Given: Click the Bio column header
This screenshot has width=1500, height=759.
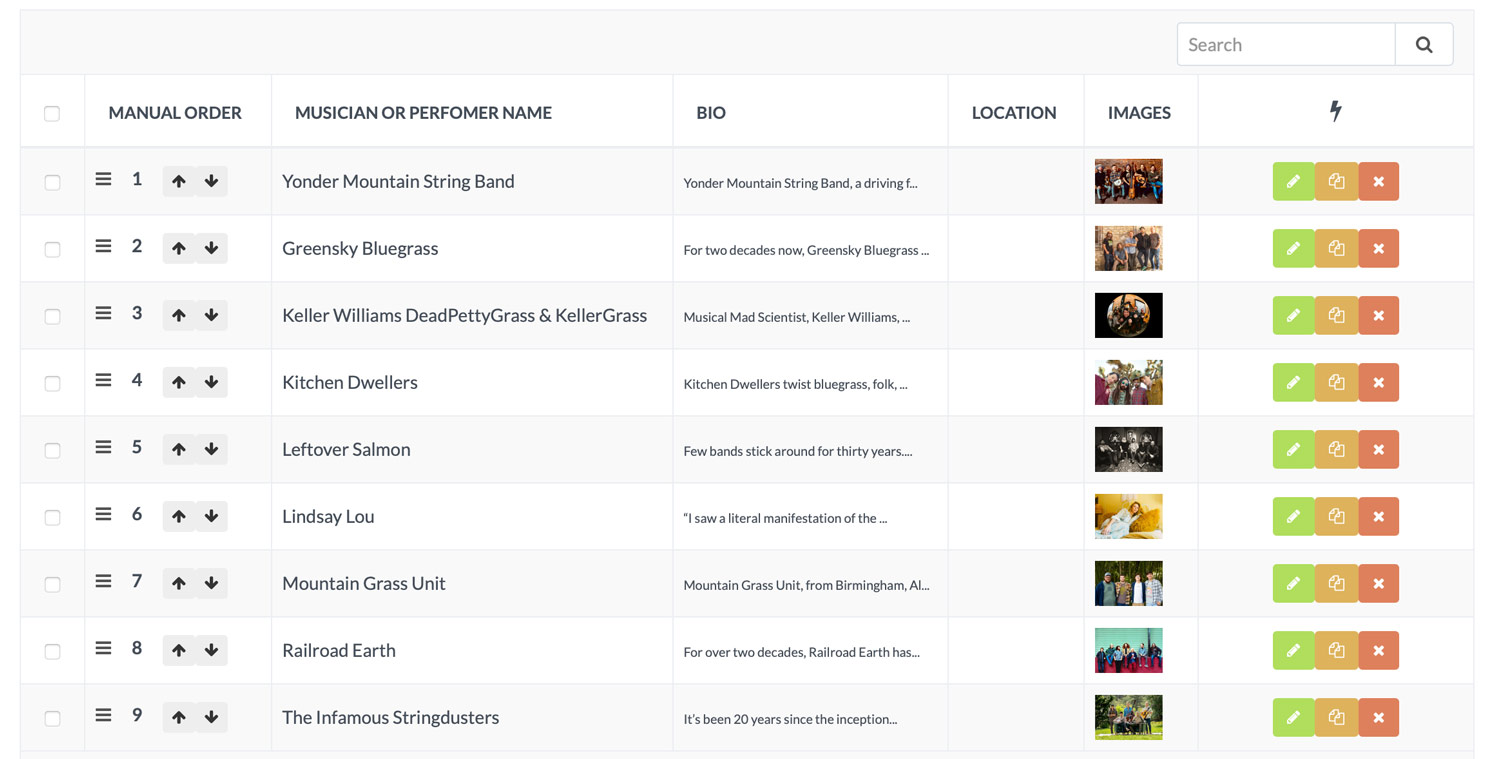Looking at the screenshot, I should (711, 113).
